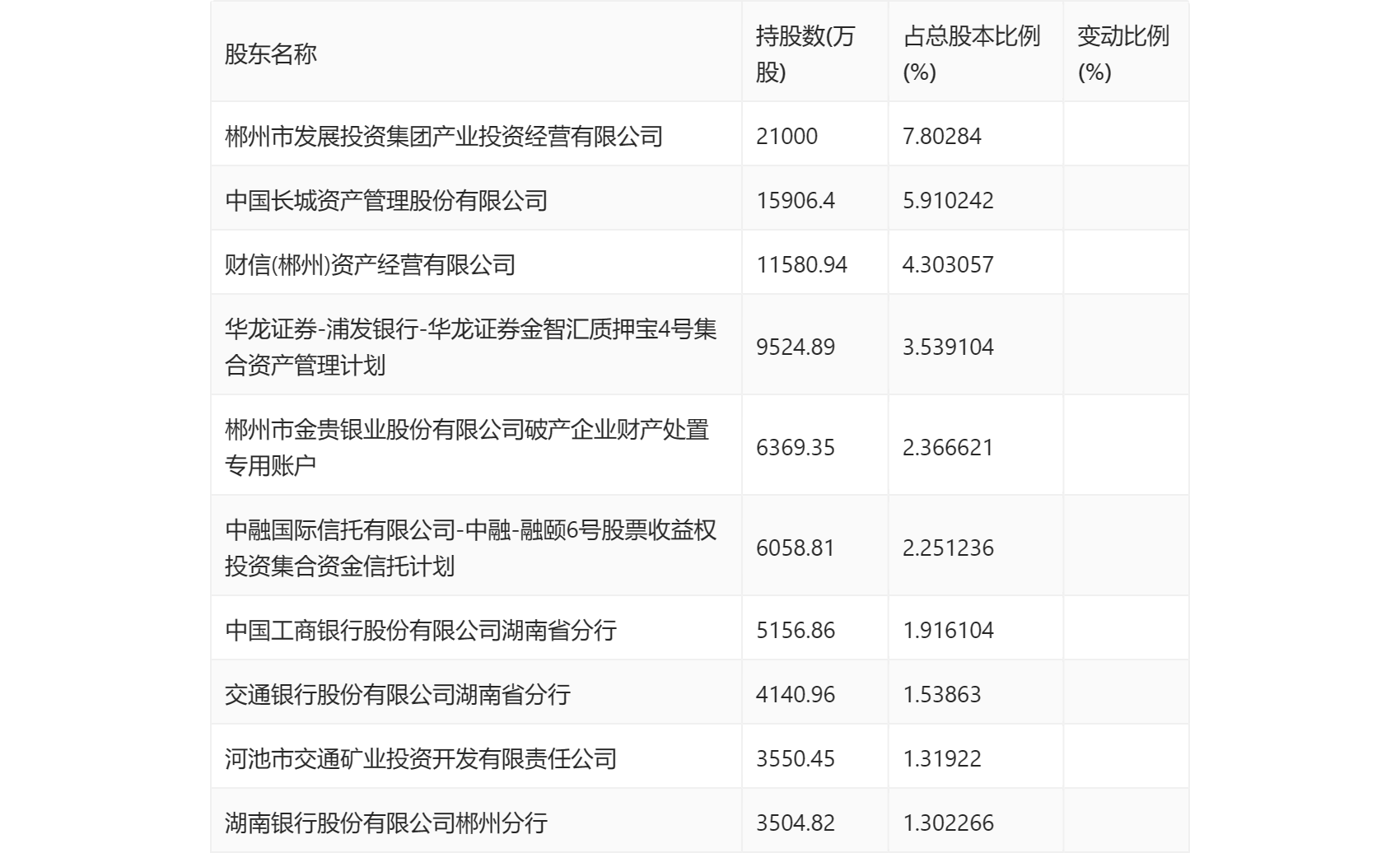Click the share count 9524.89
The image size is (1400, 853).
click(796, 347)
